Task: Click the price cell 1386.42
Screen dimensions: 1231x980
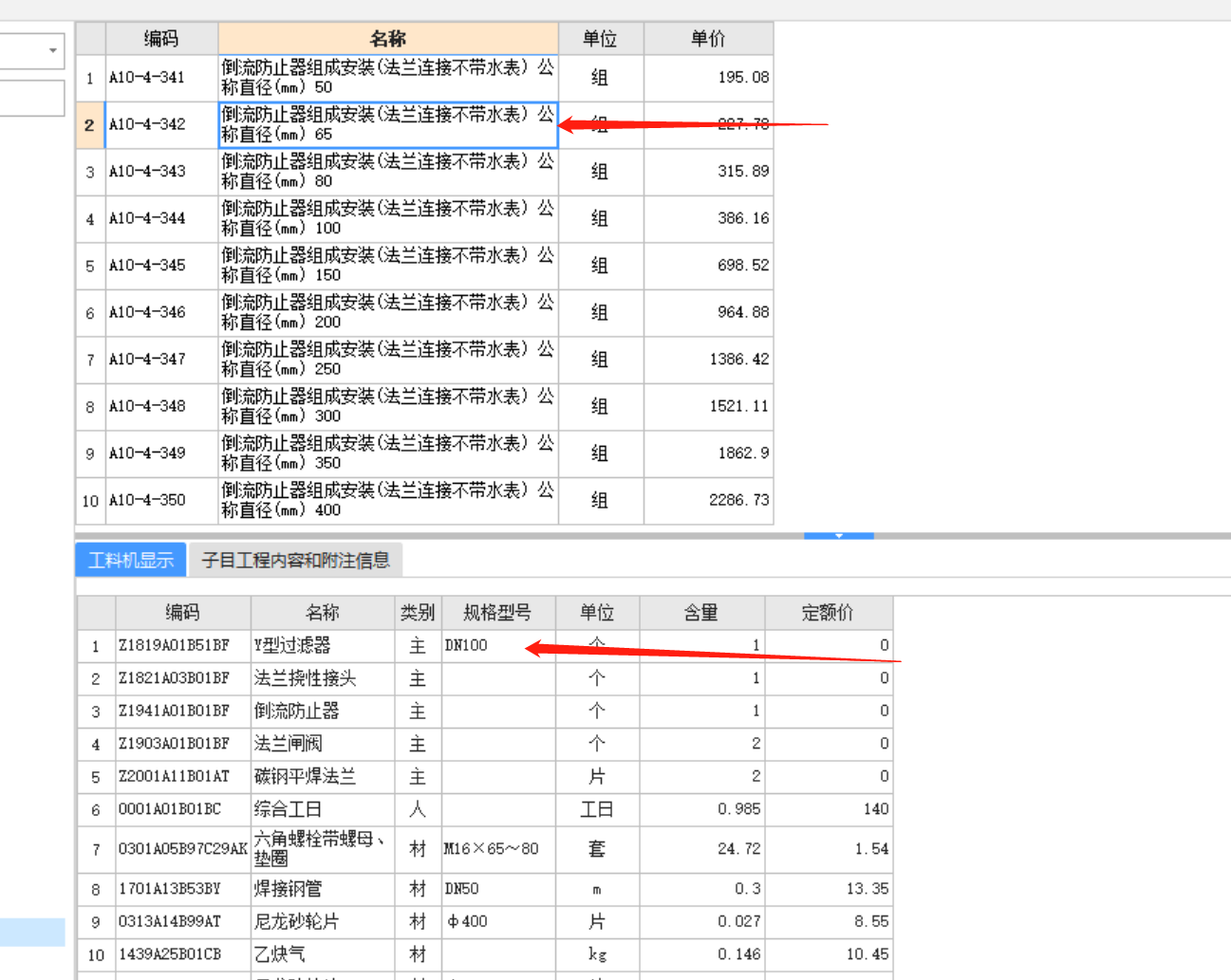Action: [708, 360]
